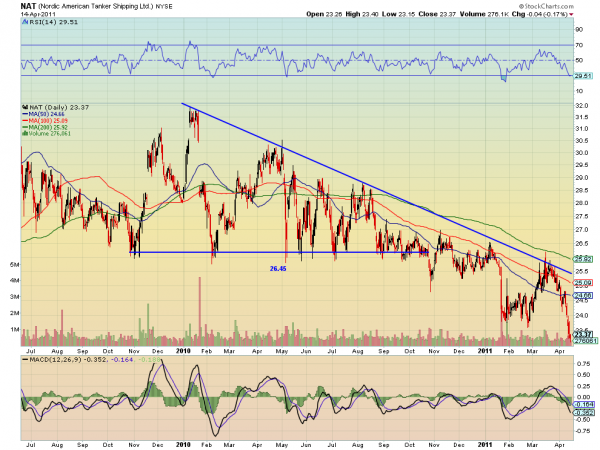Click the boxed 29.51 value on the RSI axis
This screenshot has height=450, width=600.
click(x=584, y=76)
